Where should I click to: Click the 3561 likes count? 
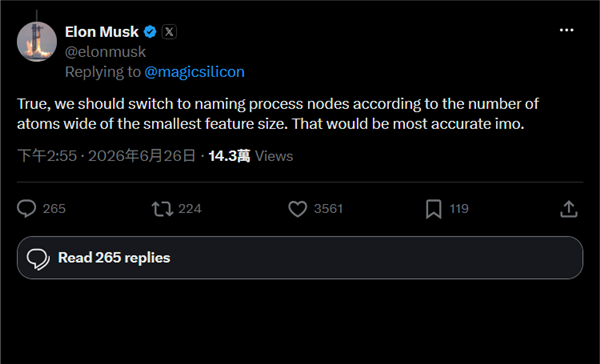click(328, 209)
